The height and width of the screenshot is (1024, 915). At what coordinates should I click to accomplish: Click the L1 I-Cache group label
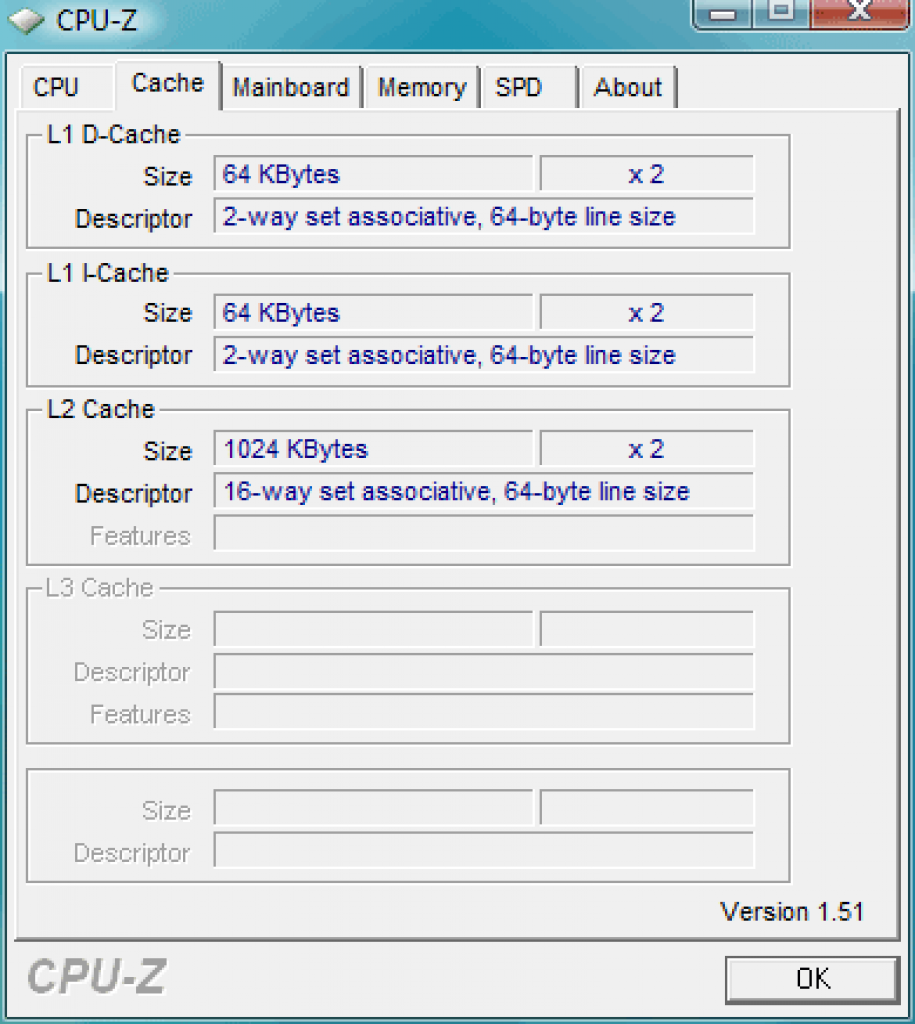tap(108, 272)
